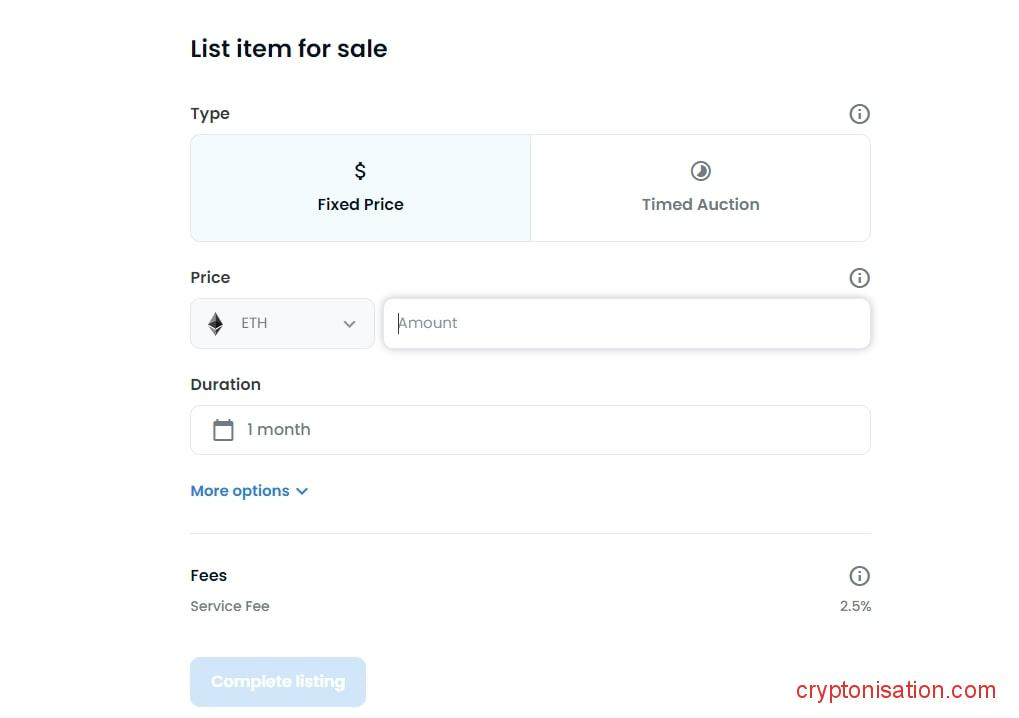Expand More options
Viewport: 1019px width, 718px height.
(240, 491)
